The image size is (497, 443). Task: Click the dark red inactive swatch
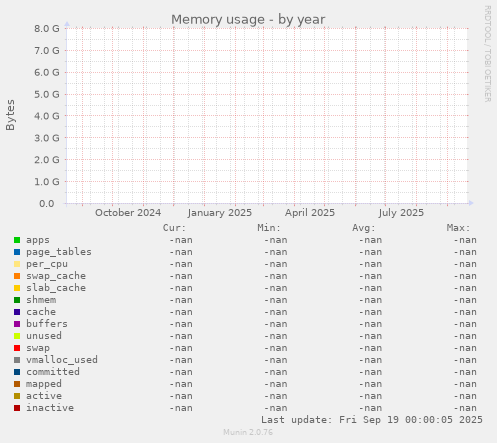(x=17, y=408)
